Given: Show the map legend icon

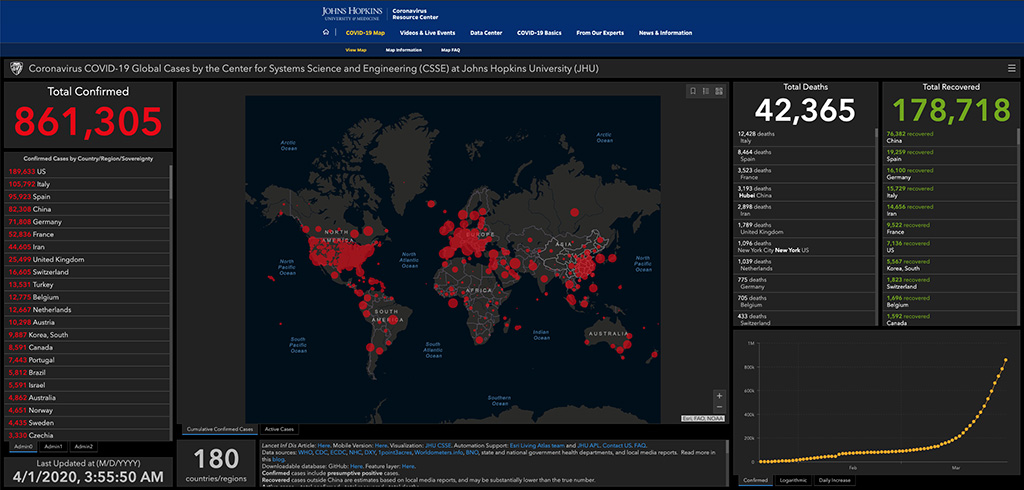Looking at the screenshot, I should [706, 91].
